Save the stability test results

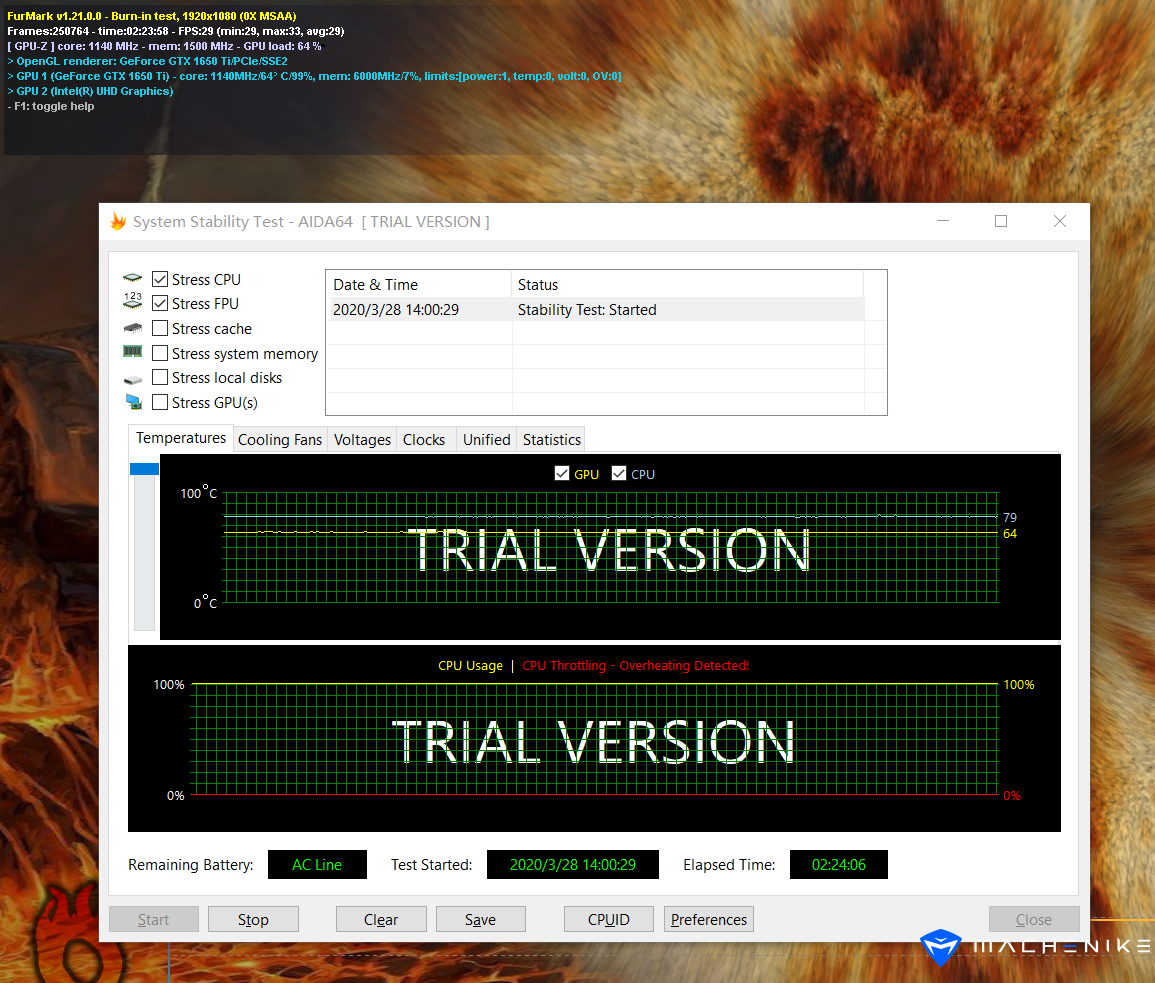pos(480,919)
